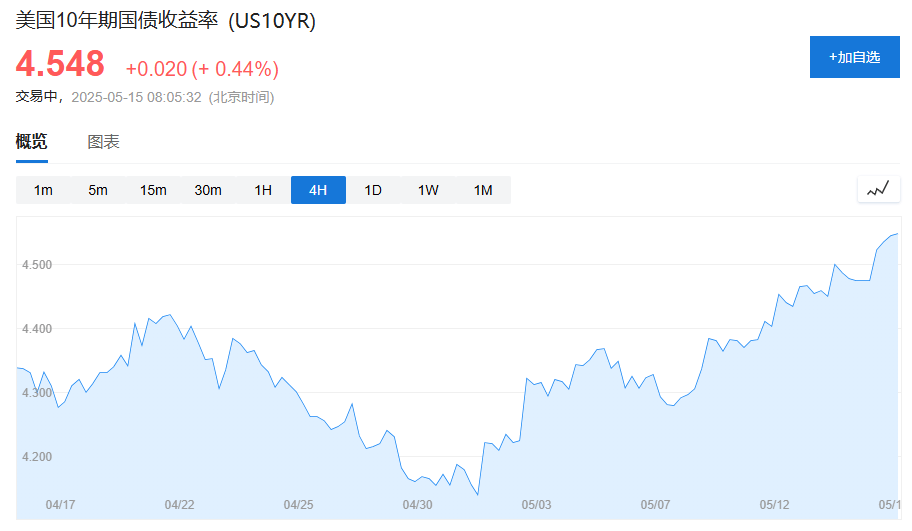The height and width of the screenshot is (531, 912).
Task: Select the 1H timeframe
Action: point(263,190)
